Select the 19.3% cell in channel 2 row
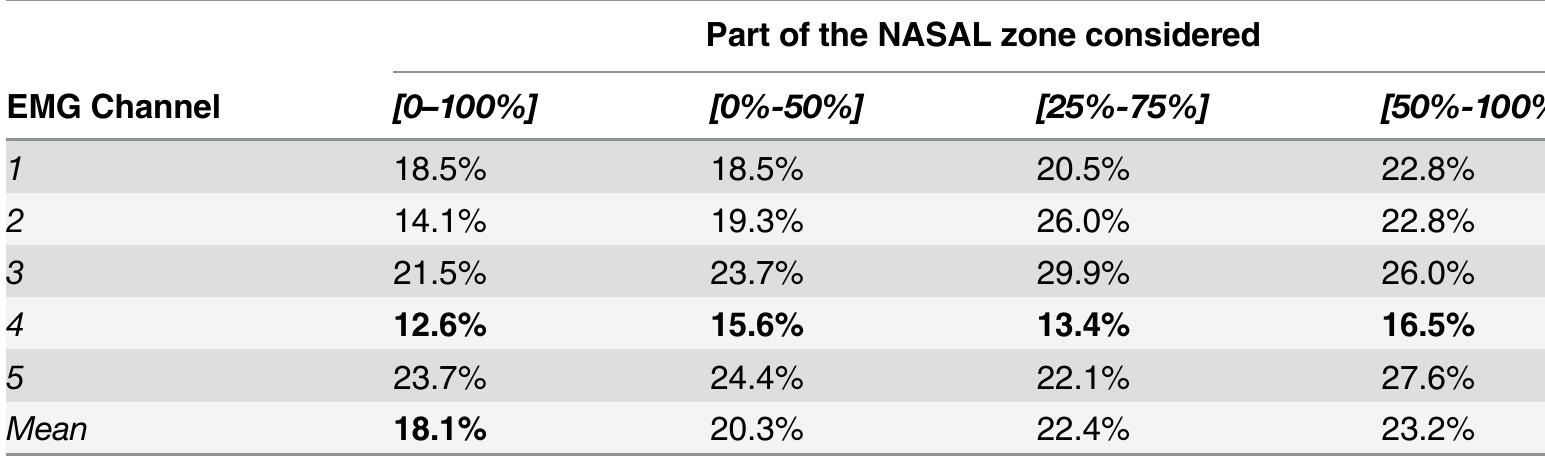The image size is (1545, 471). tap(756, 220)
